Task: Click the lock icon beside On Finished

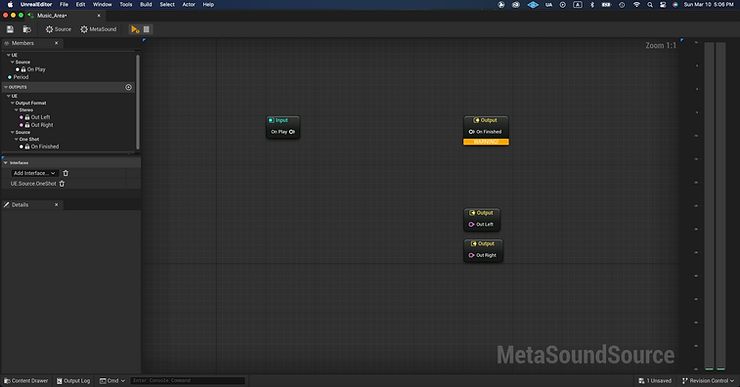Action: pyautogui.click(x=27, y=147)
